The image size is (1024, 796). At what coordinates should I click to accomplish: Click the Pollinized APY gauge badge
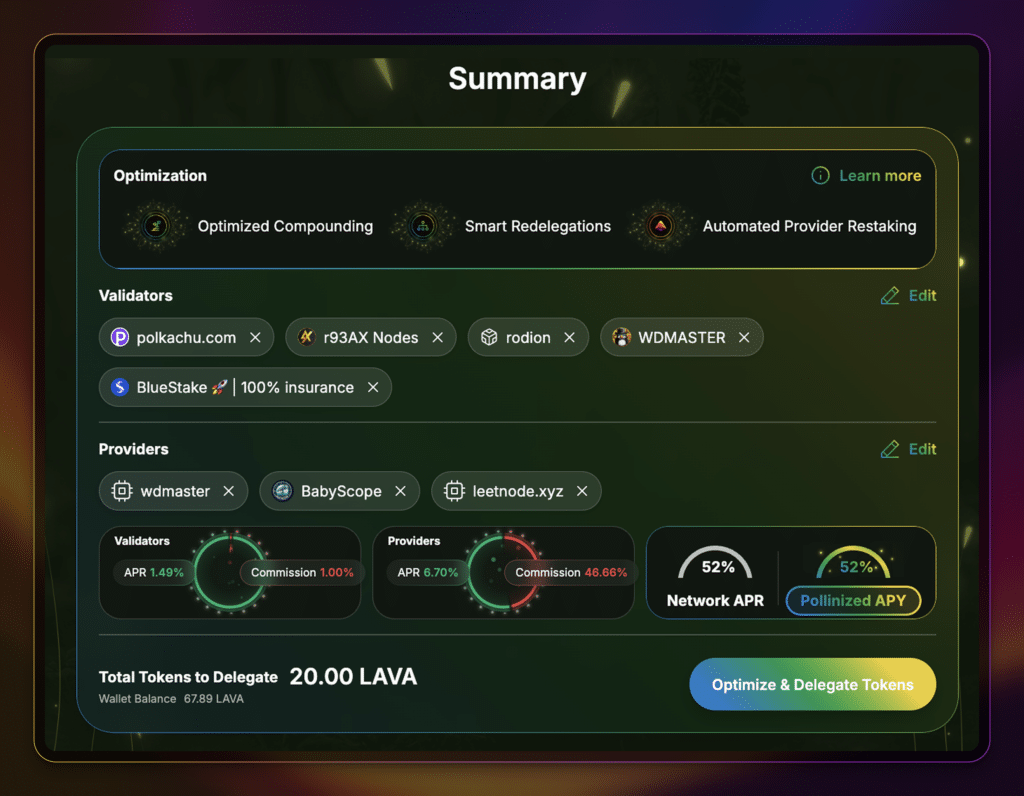tap(855, 601)
